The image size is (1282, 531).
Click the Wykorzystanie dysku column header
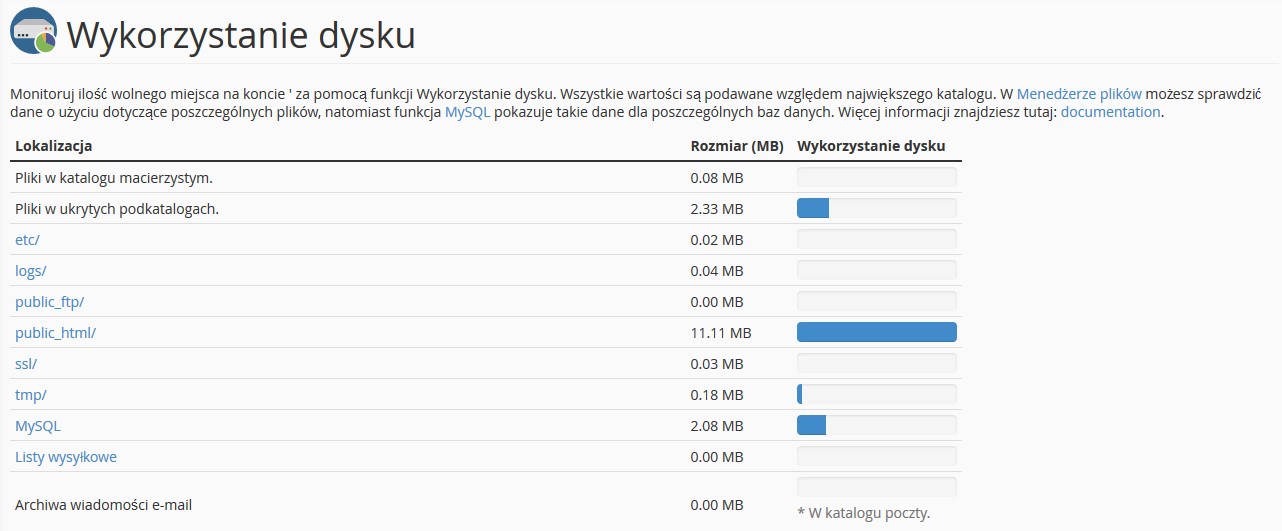(x=871, y=146)
